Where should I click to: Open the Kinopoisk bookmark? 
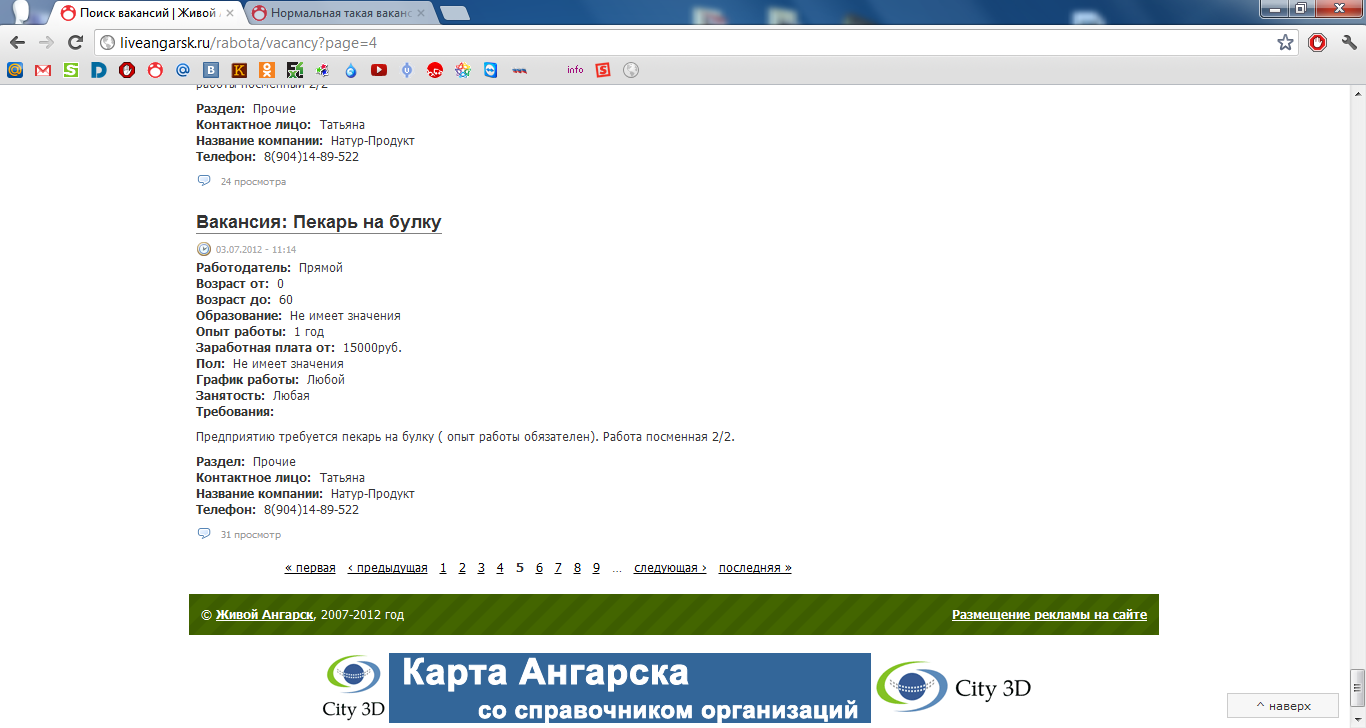point(238,69)
